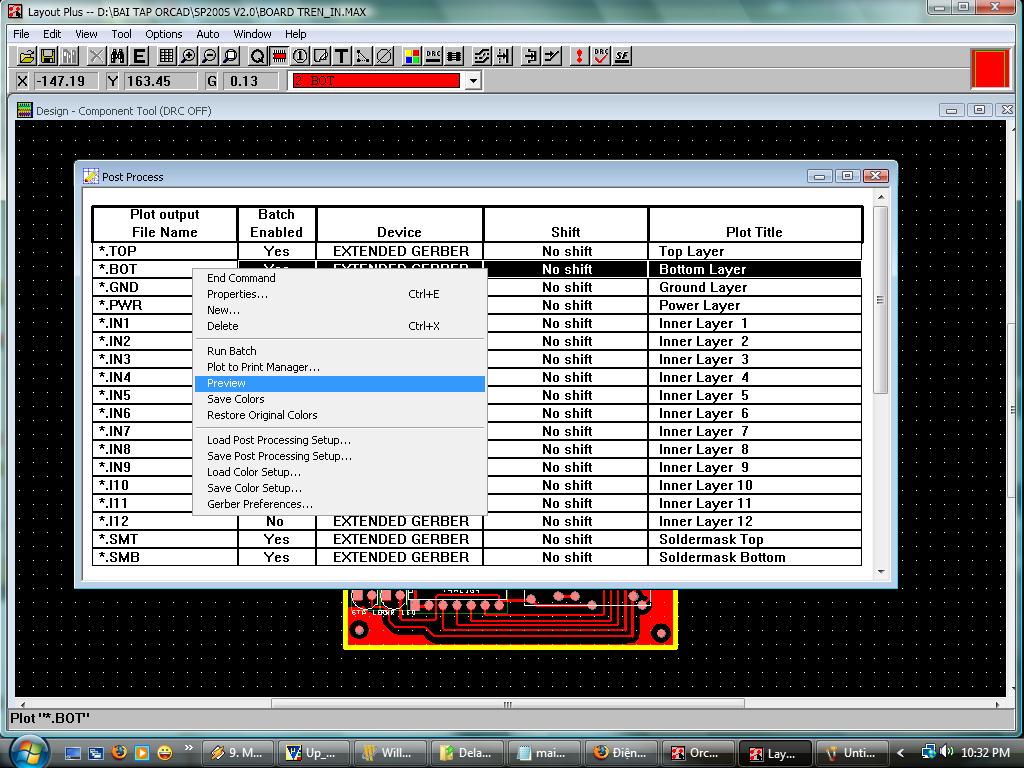Select the Obstacle tool icon
1024x768 pixels.
click(x=321, y=56)
